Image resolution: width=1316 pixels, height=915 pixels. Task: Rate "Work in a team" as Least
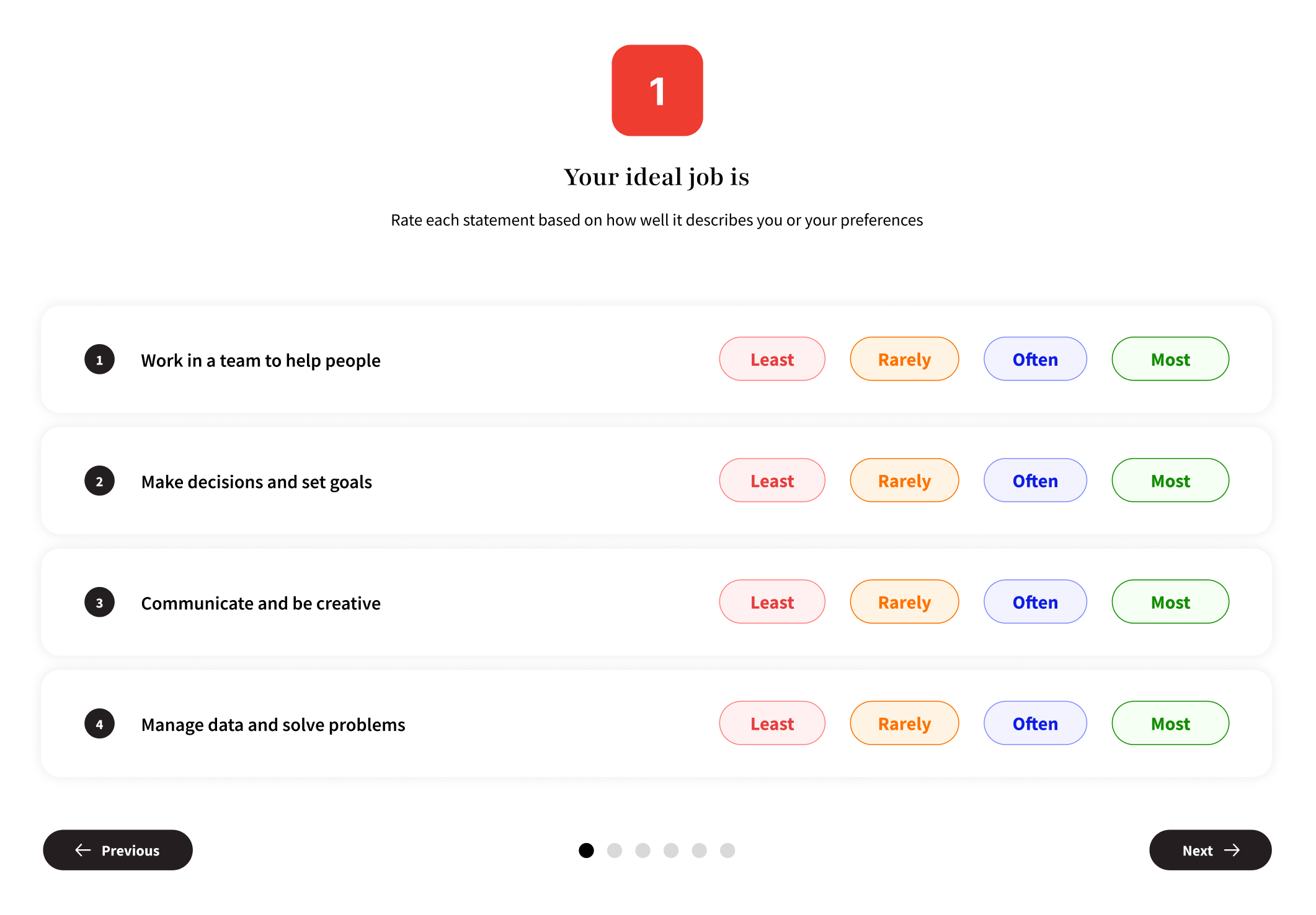point(771,360)
